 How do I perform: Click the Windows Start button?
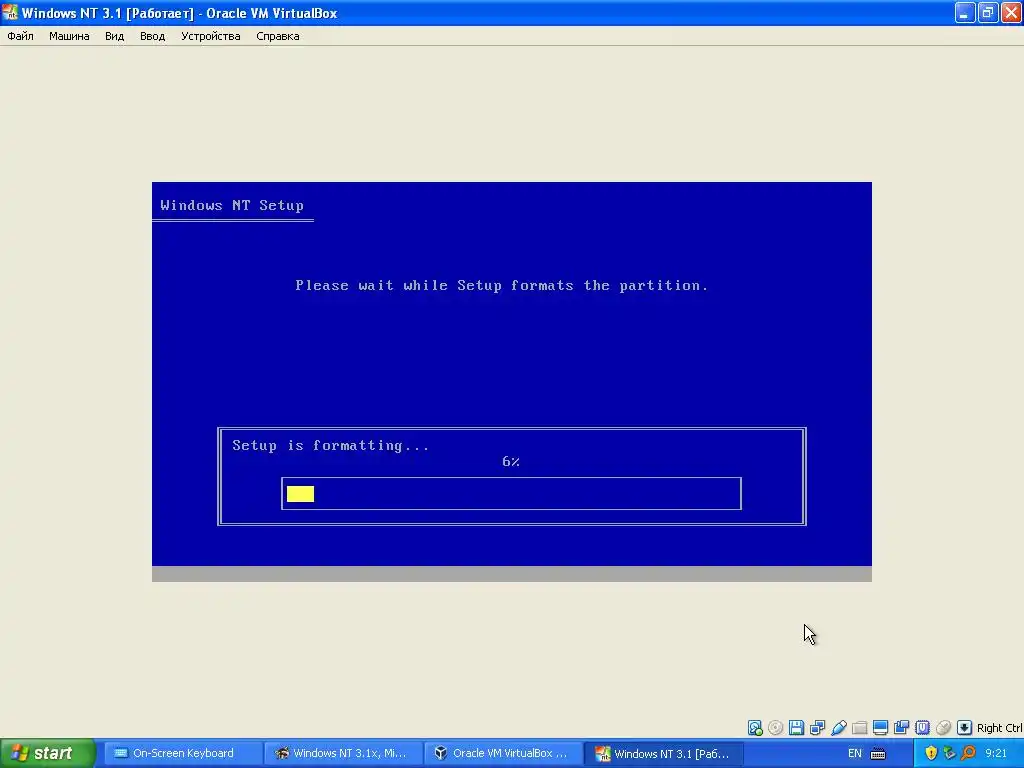[x=47, y=753]
